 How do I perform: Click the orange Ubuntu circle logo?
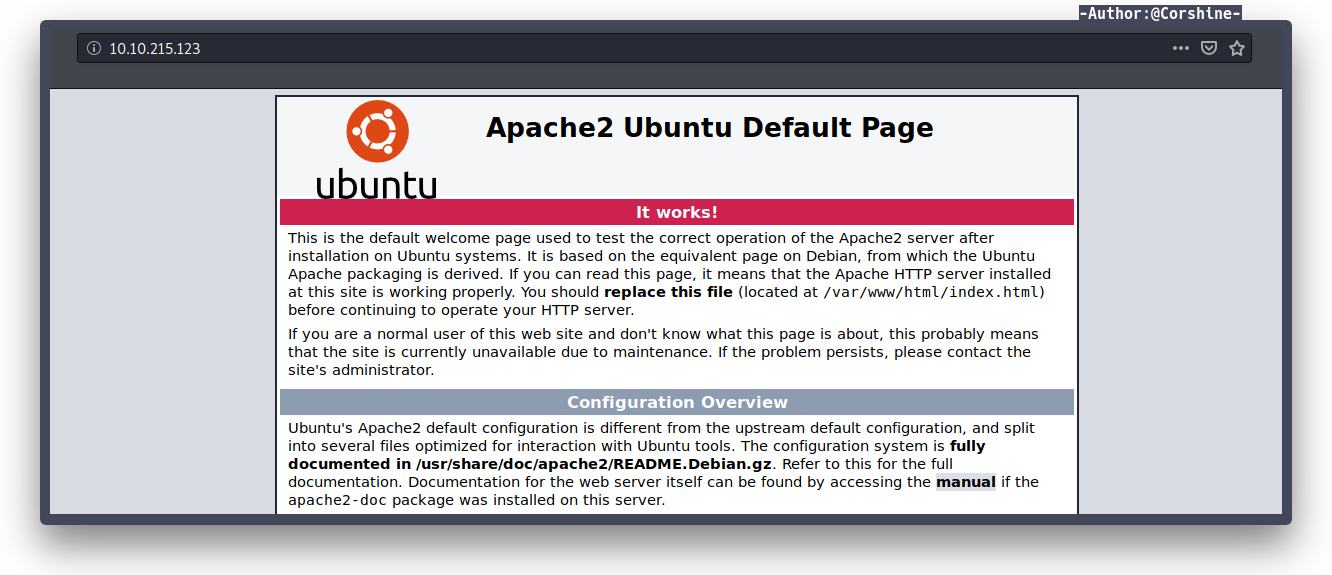point(377,131)
